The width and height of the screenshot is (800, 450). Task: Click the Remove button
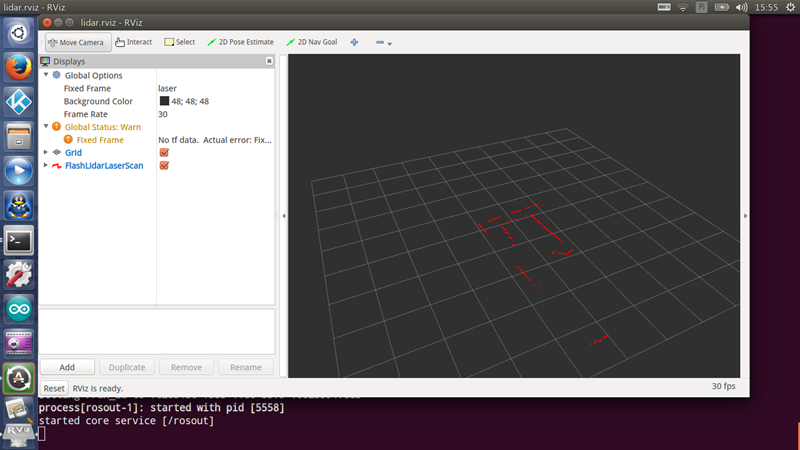pyautogui.click(x=186, y=367)
